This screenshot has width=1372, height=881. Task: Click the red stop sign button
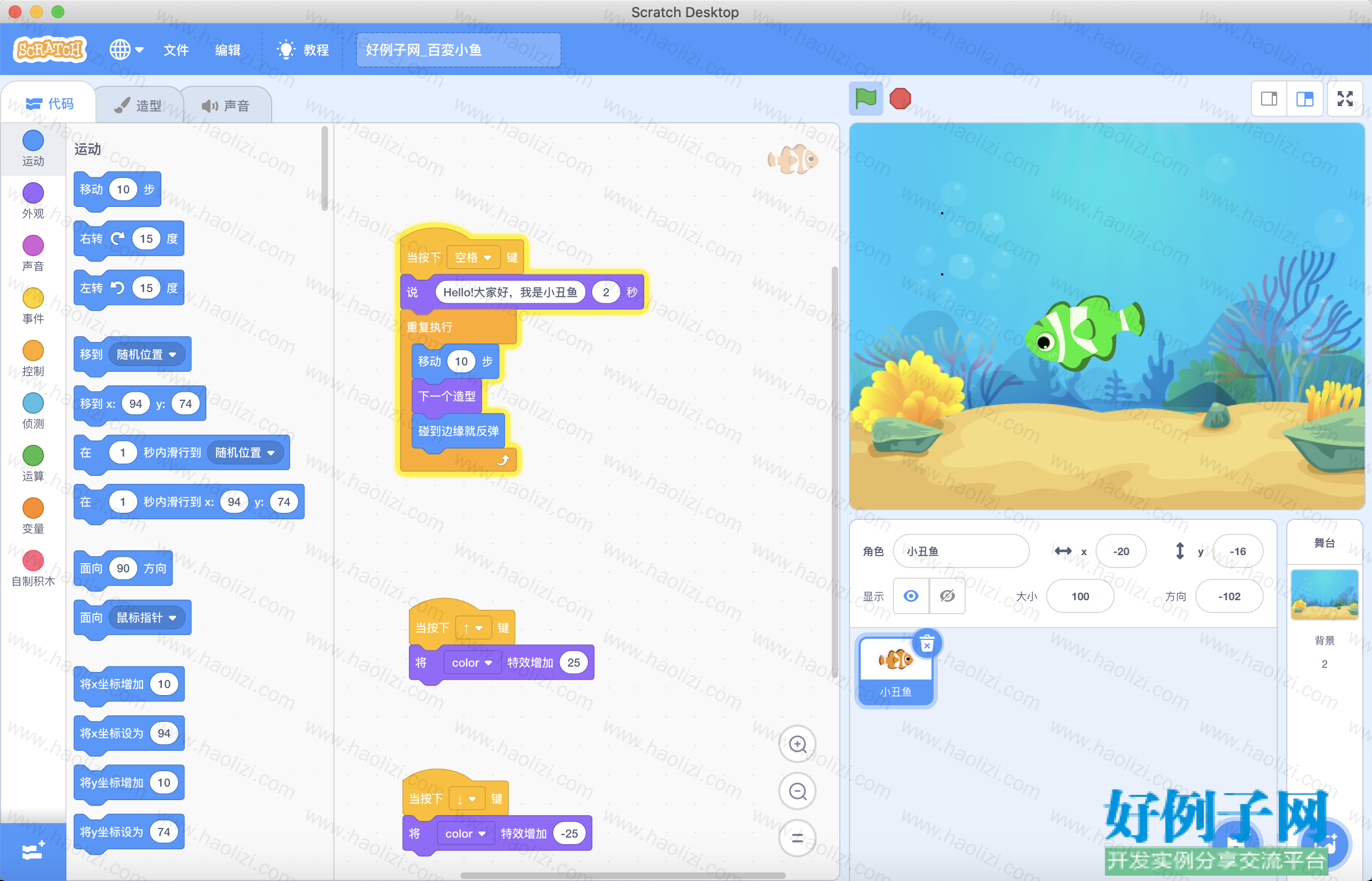pyautogui.click(x=900, y=99)
